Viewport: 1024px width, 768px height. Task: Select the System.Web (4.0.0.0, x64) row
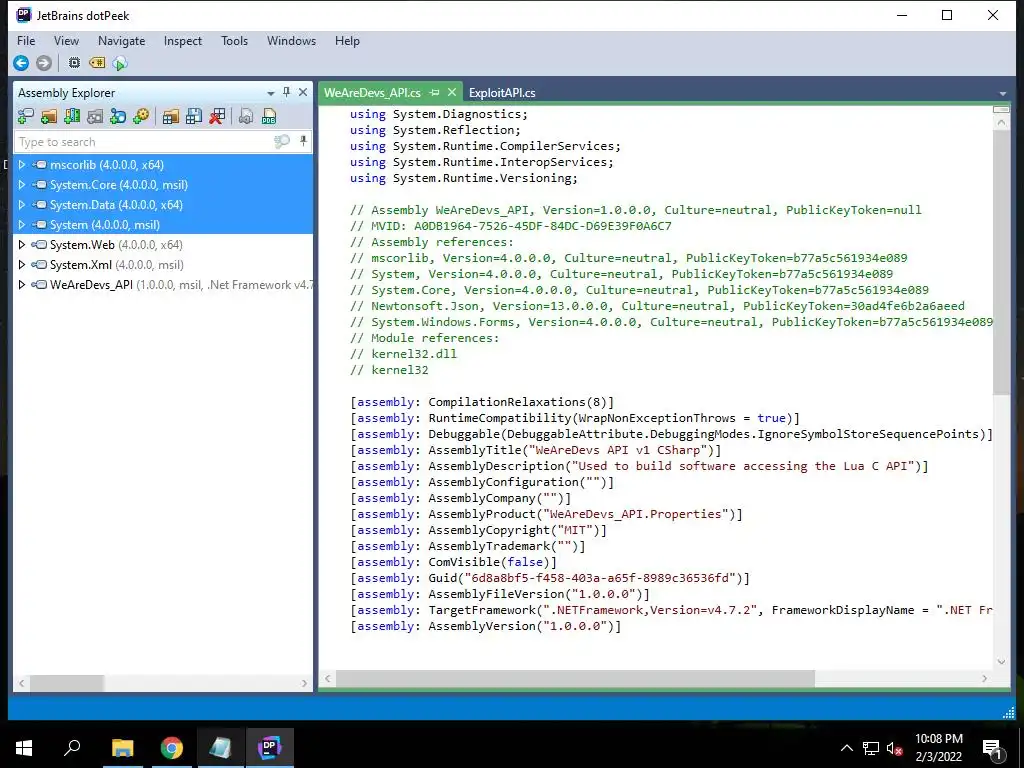(163, 244)
